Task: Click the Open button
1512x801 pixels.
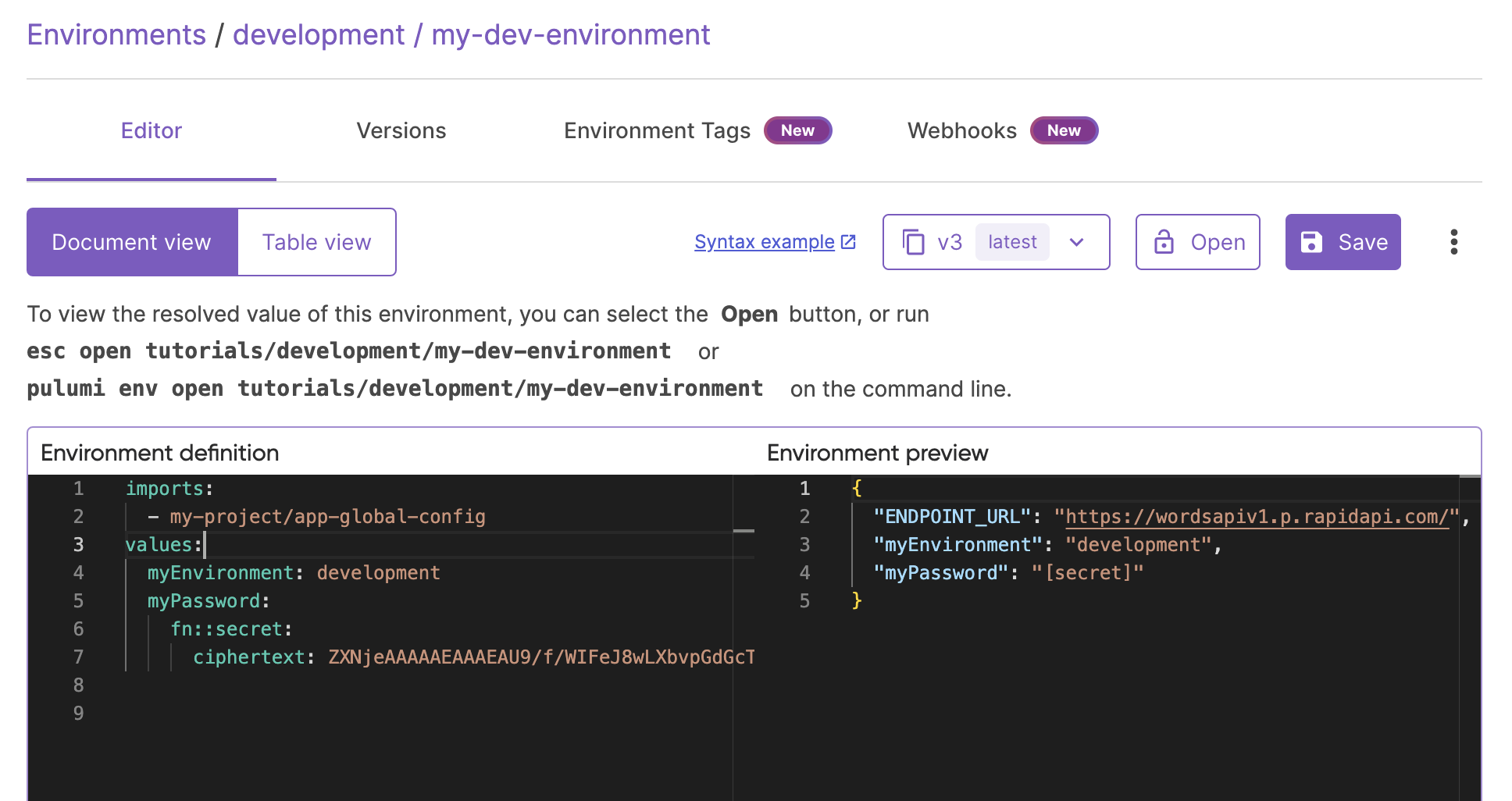Action: pyautogui.click(x=1198, y=242)
